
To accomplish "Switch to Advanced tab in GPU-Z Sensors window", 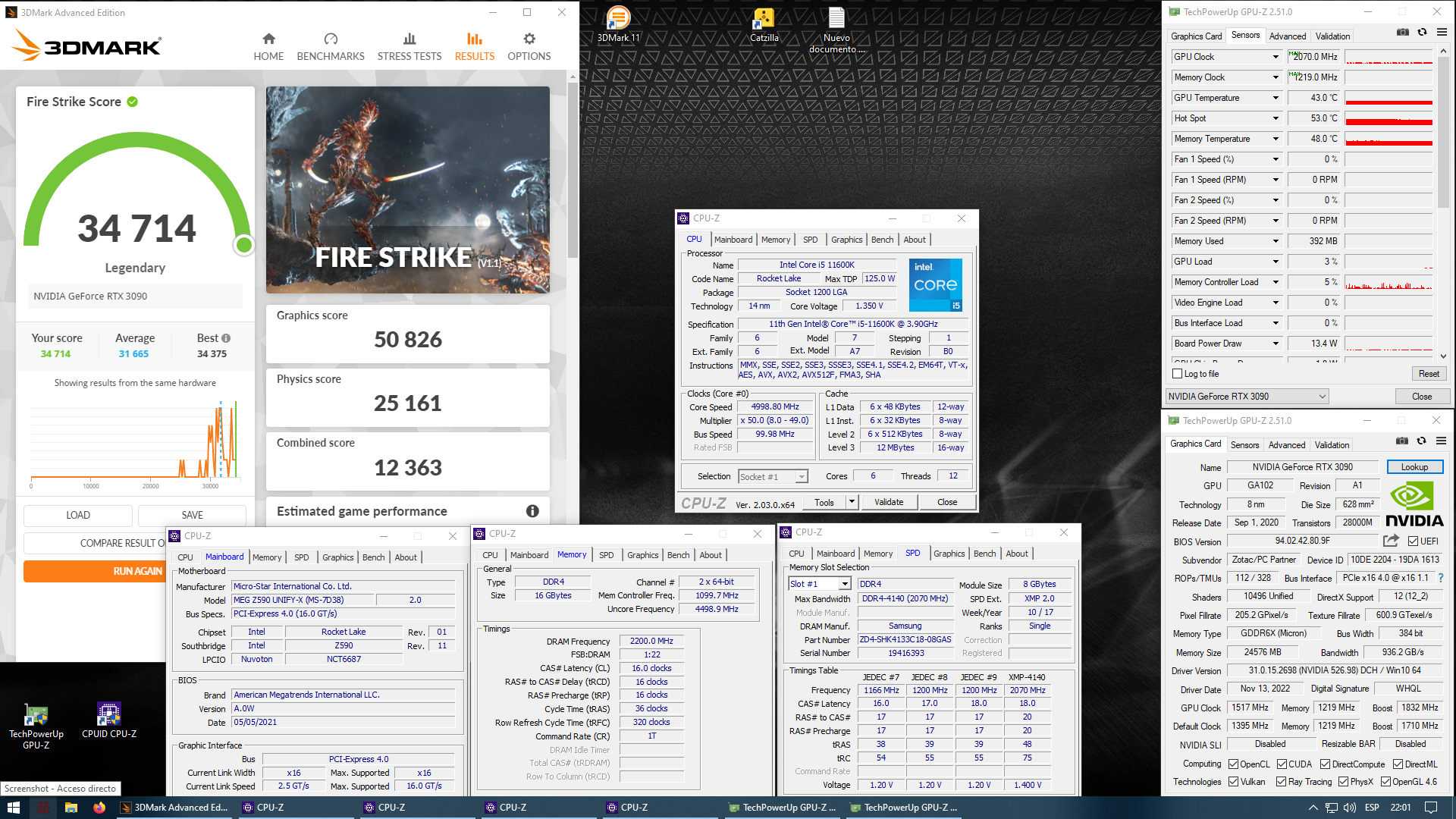I will pyautogui.click(x=1288, y=36).
